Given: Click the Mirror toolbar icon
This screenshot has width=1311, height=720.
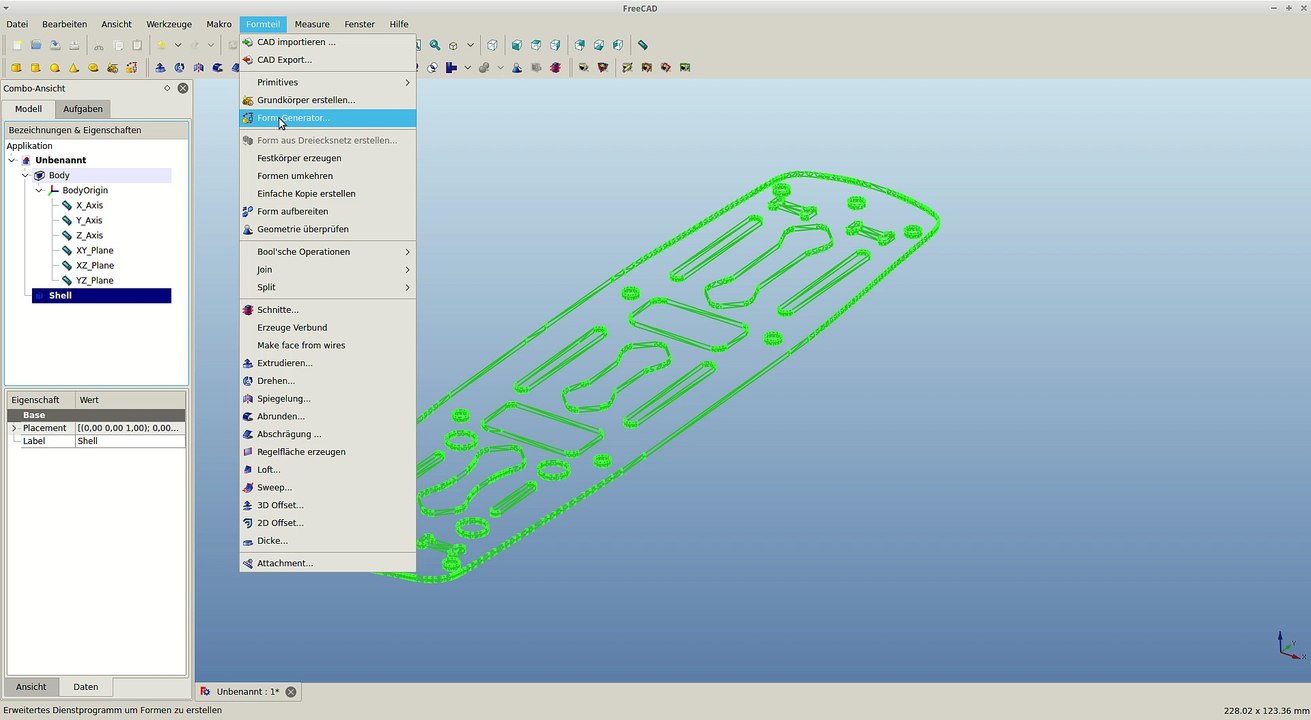Looking at the screenshot, I should (x=198, y=68).
